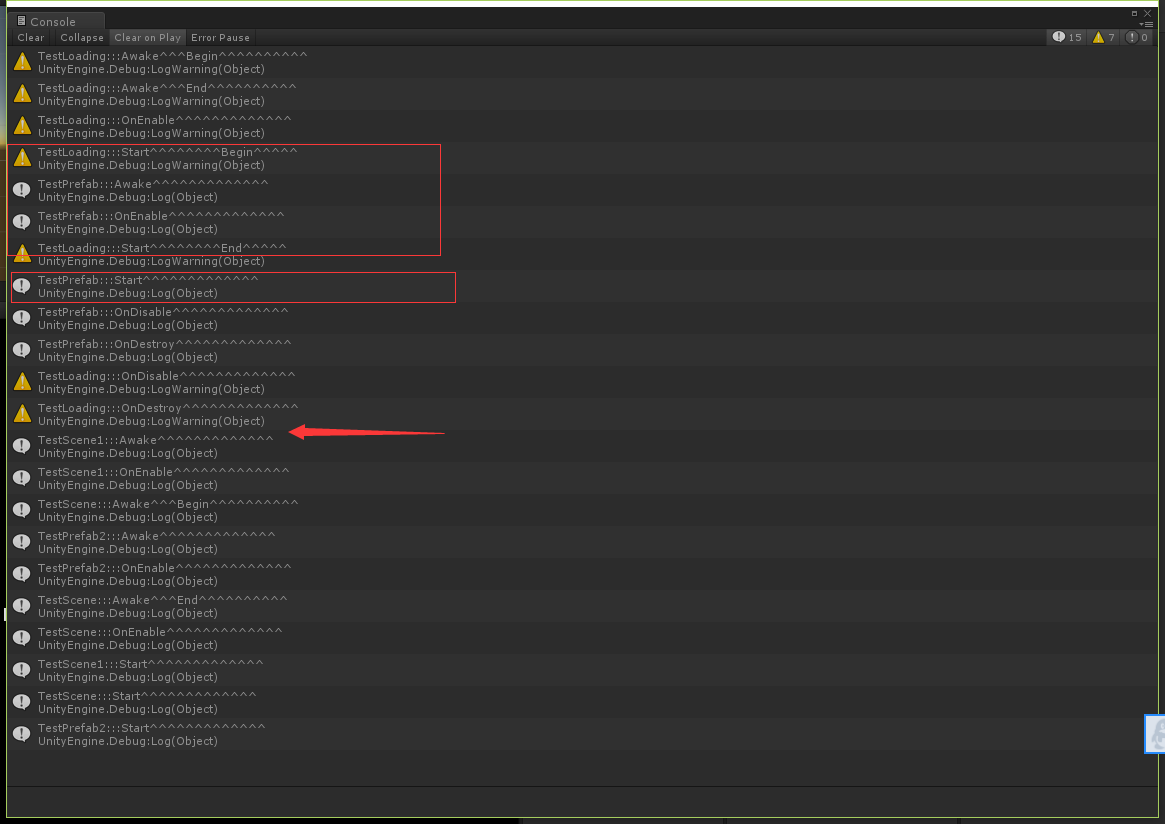Viewport: 1165px width, 824px height.
Task: Select log text 'TestScene1:::Awake'
Action: 97,439
